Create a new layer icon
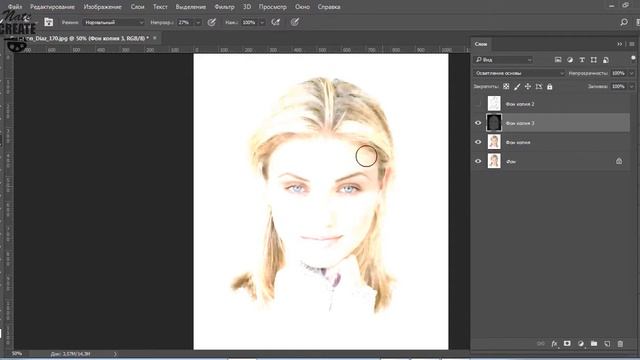This screenshot has height=360, width=640. [x=607, y=344]
